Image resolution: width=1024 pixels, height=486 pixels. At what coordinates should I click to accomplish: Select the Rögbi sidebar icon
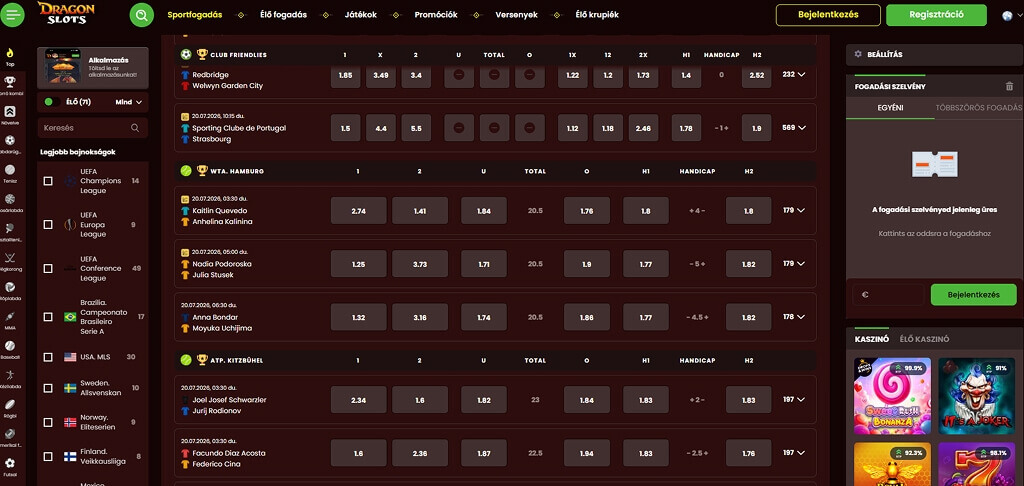[x=10, y=404]
